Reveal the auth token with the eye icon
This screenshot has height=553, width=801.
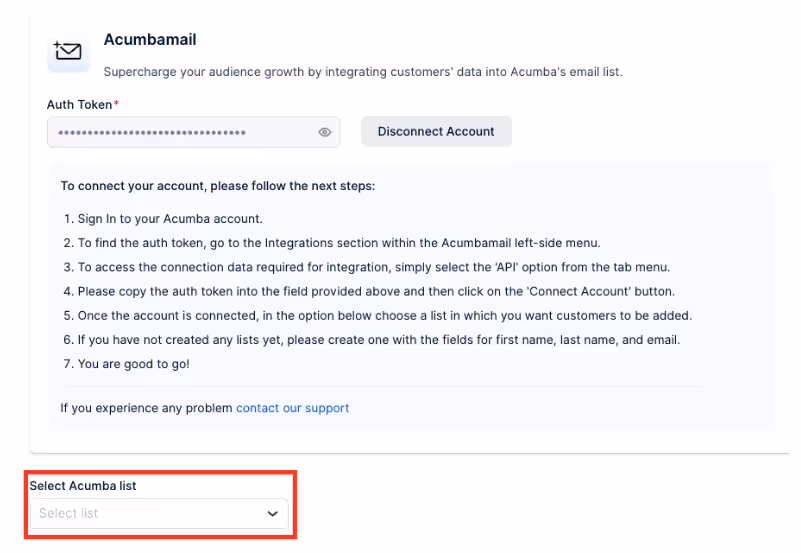coord(324,132)
